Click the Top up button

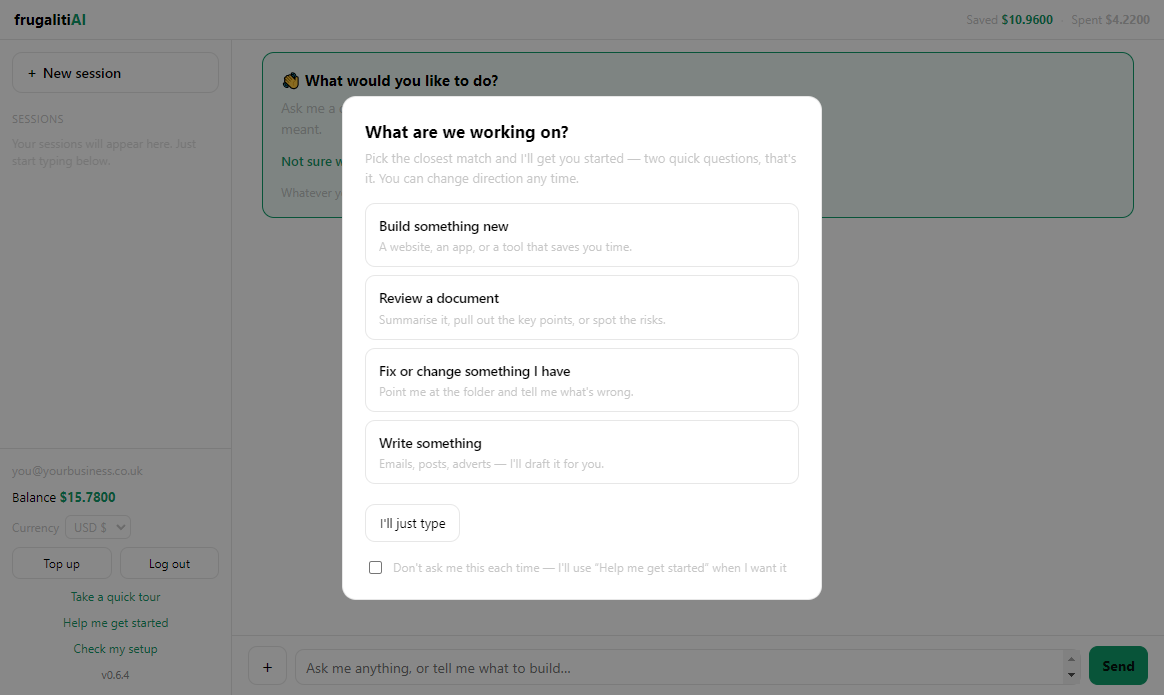(62, 564)
